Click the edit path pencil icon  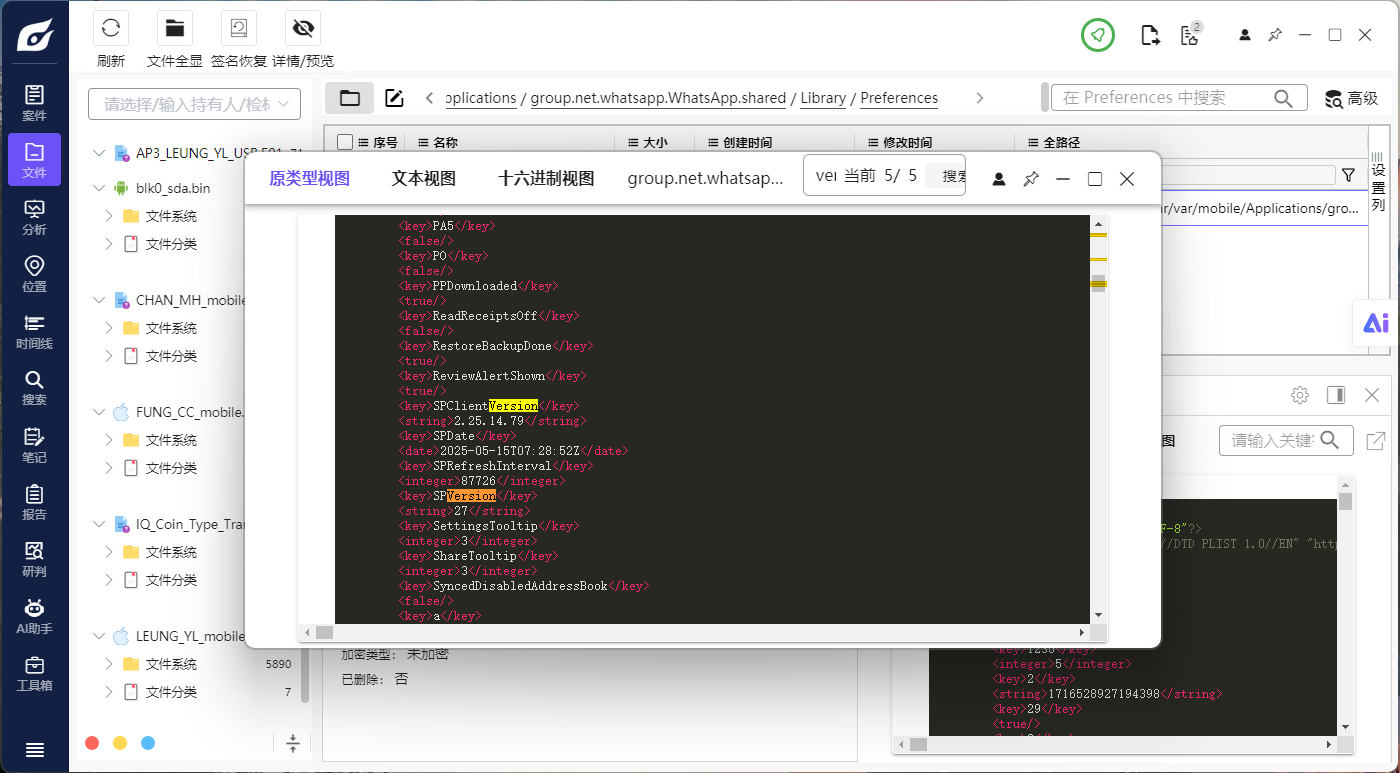[x=394, y=98]
